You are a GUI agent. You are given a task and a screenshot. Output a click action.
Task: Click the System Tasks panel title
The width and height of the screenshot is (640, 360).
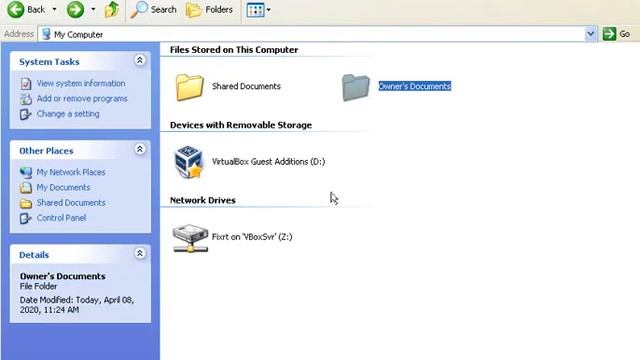click(49, 62)
